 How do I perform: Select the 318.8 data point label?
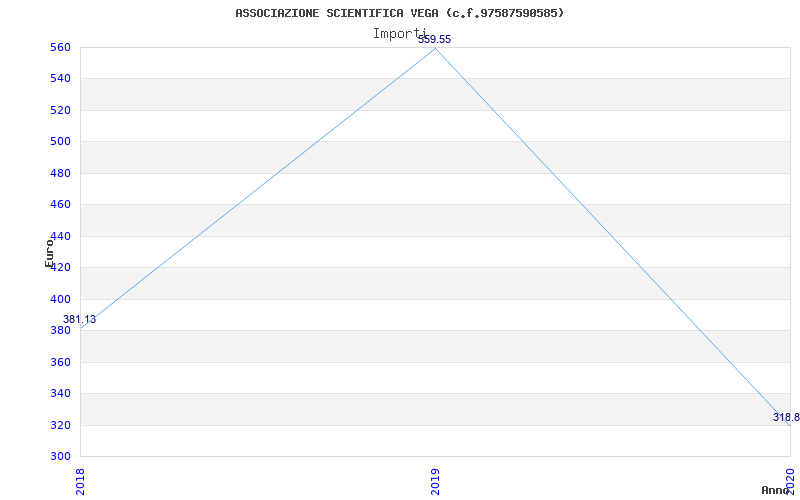[x=786, y=417]
